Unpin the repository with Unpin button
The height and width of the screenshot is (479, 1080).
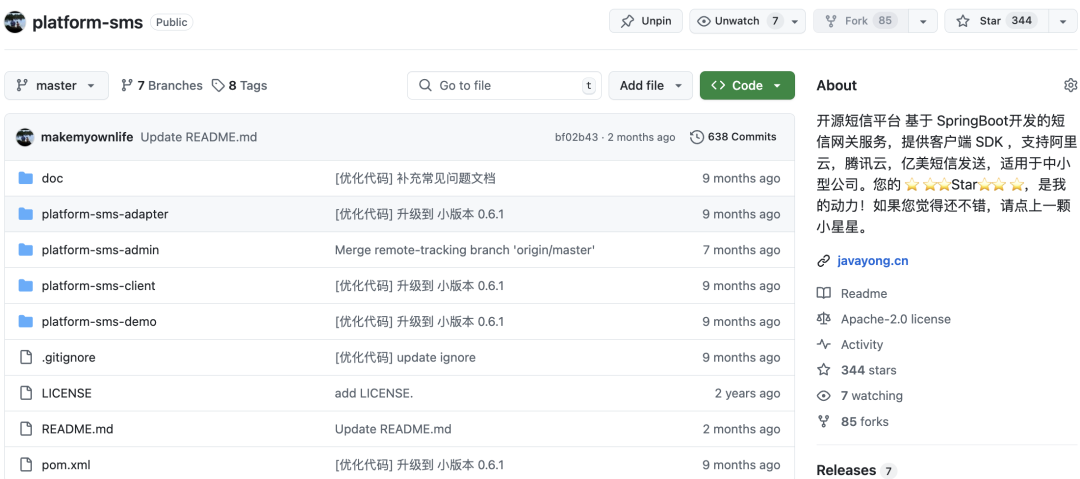[x=645, y=21]
